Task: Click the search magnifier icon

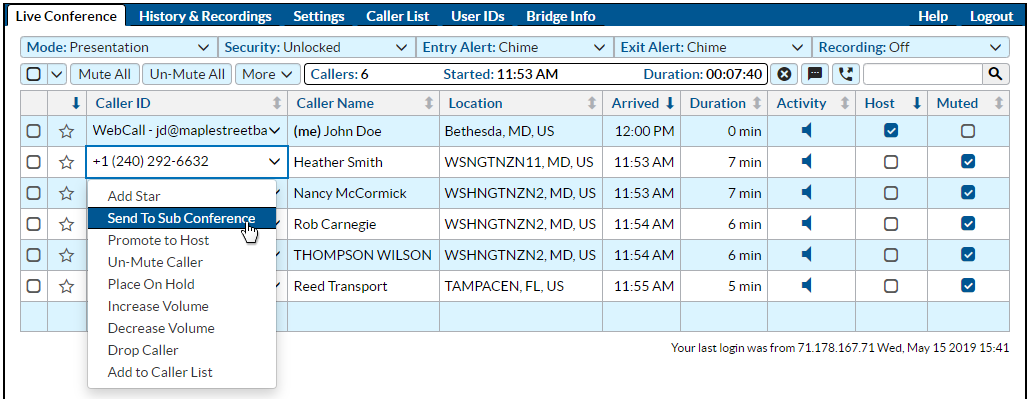Action: point(996,74)
